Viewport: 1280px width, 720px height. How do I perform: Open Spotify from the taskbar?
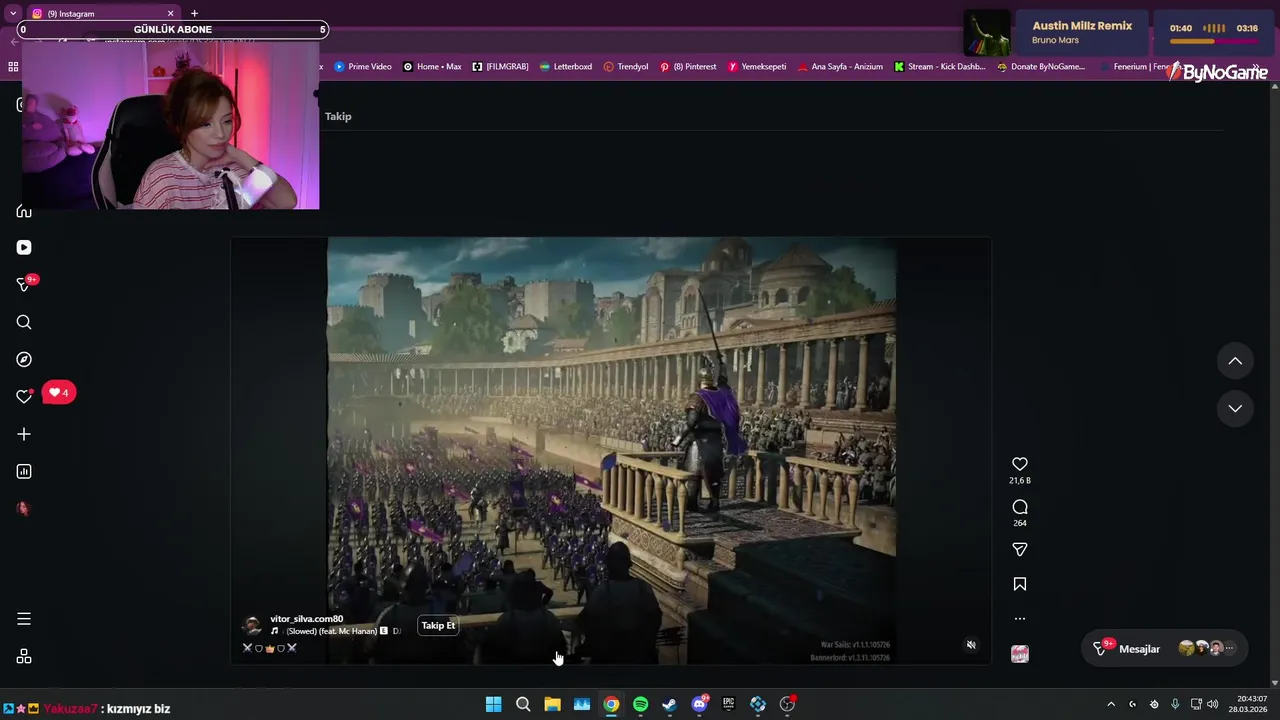(640, 705)
